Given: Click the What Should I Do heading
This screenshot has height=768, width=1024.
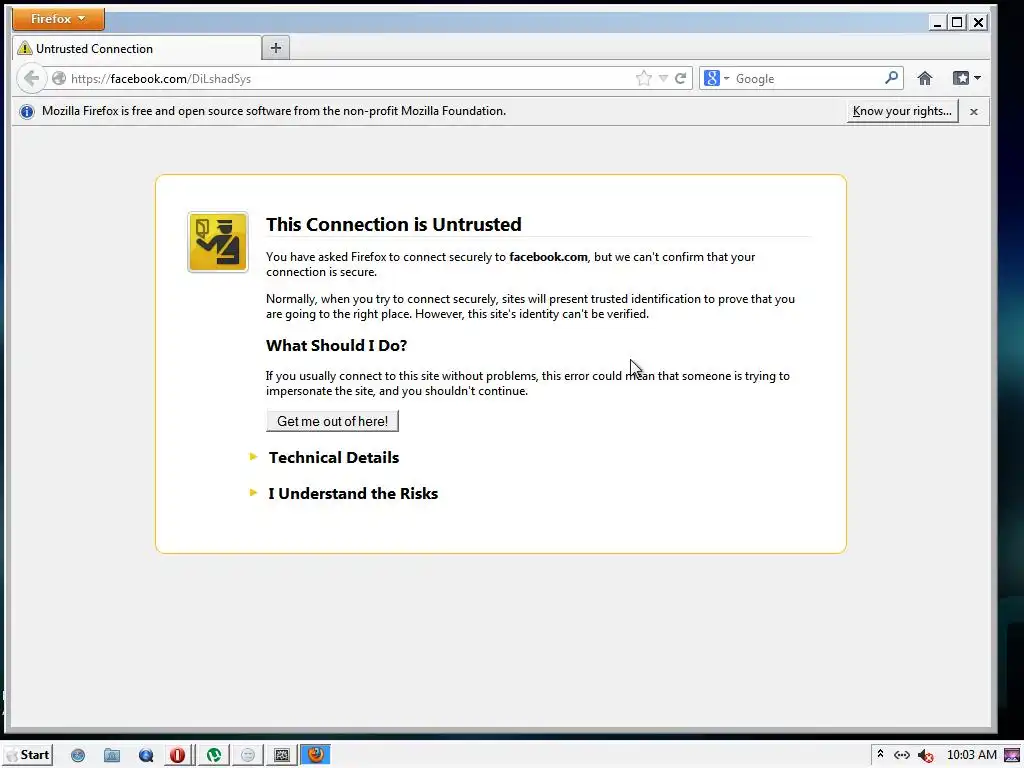Looking at the screenshot, I should click(x=336, y=345).
